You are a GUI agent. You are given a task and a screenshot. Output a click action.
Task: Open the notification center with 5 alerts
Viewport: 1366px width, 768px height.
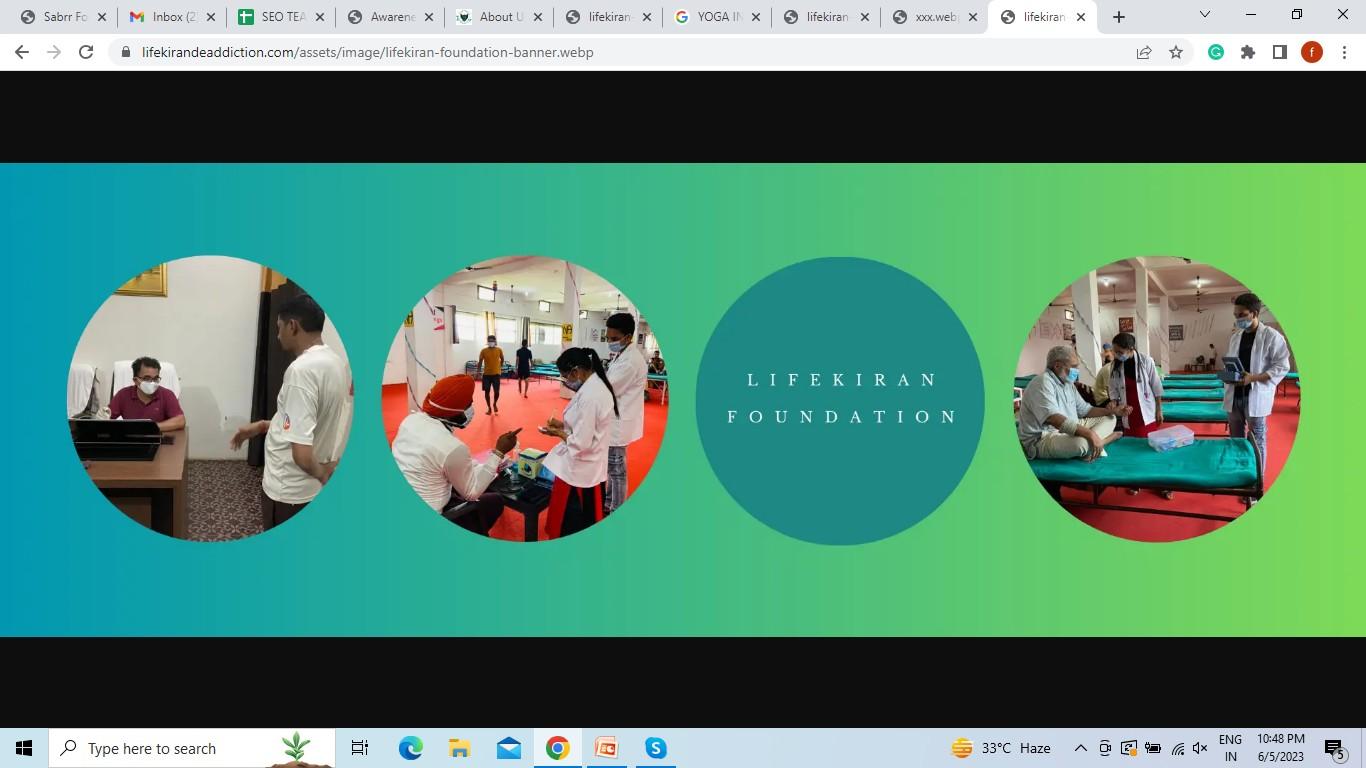[1334, 748]
